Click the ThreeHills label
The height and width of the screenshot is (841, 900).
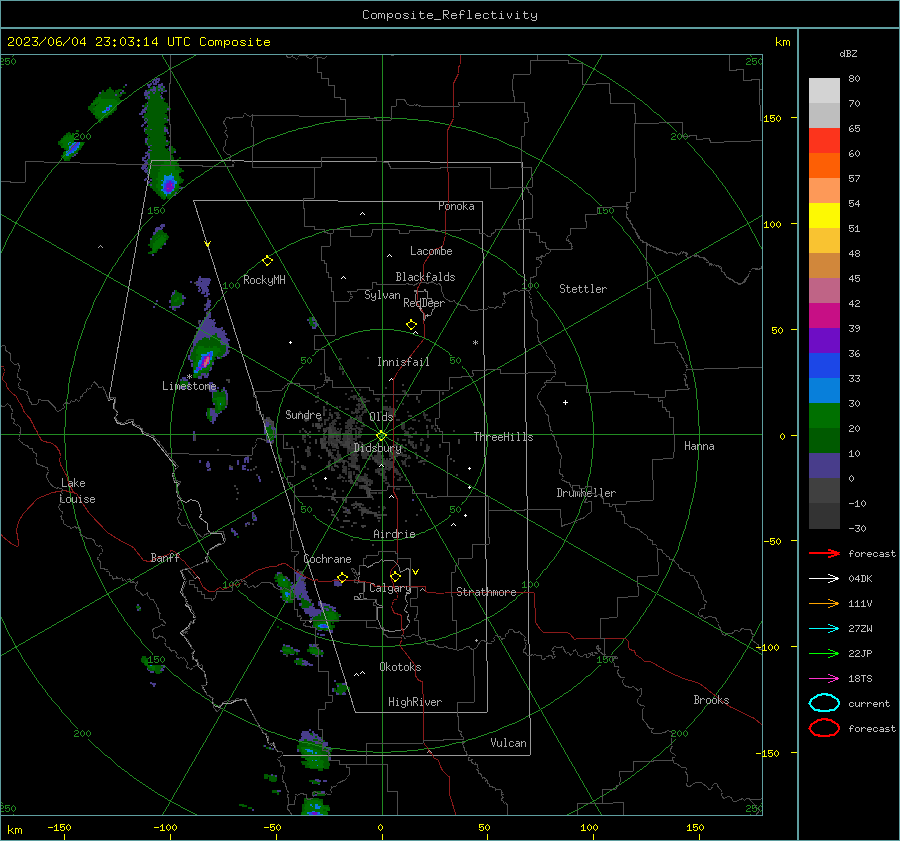[503, 437]
